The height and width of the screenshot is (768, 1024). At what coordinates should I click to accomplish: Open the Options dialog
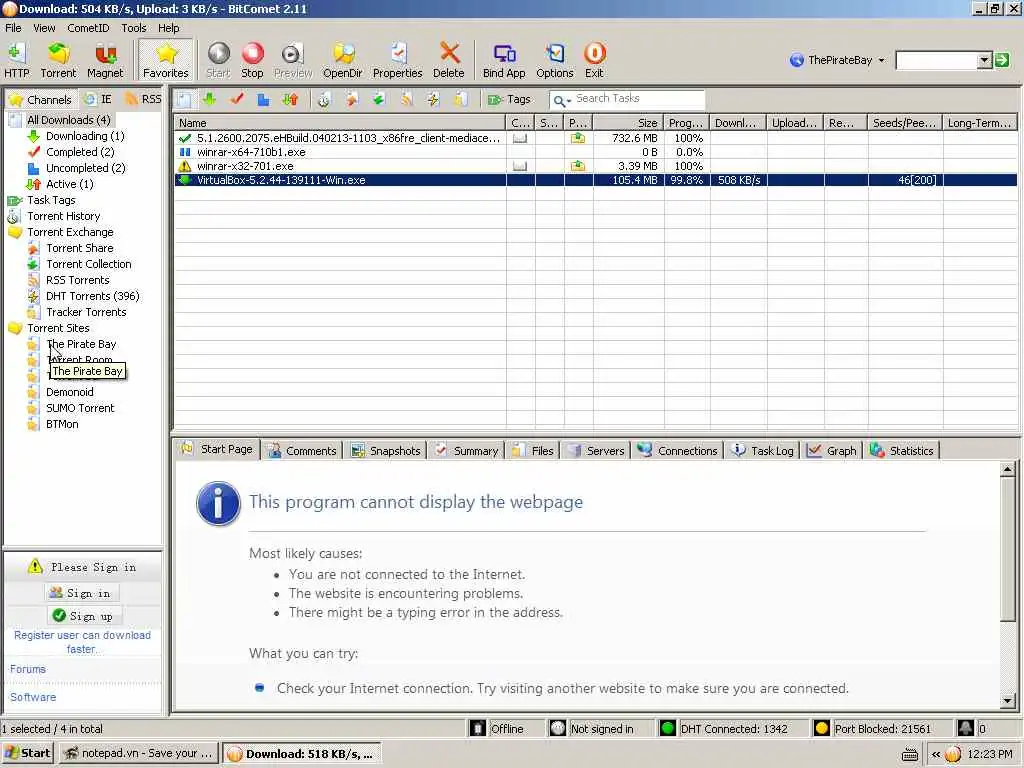point(554,60)
